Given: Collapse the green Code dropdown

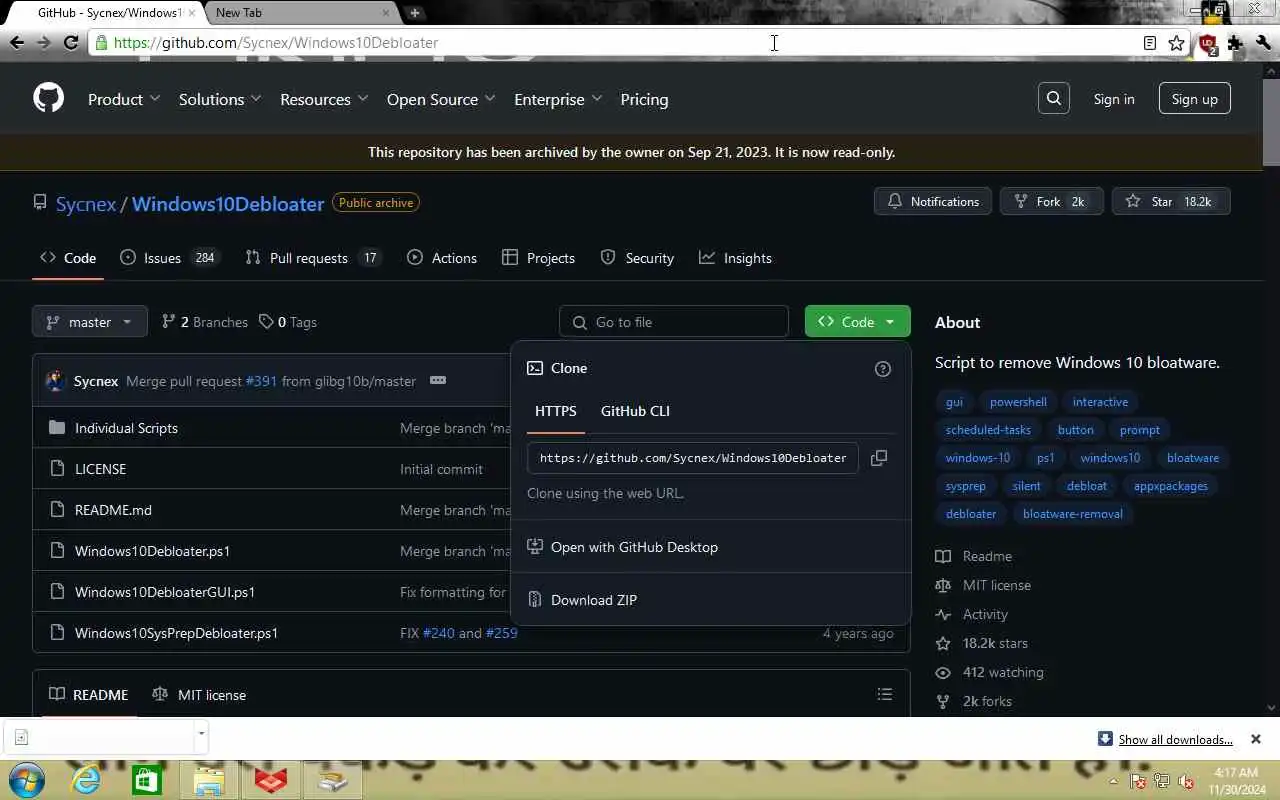Looking at the screenshot, I should pos(857,321).
